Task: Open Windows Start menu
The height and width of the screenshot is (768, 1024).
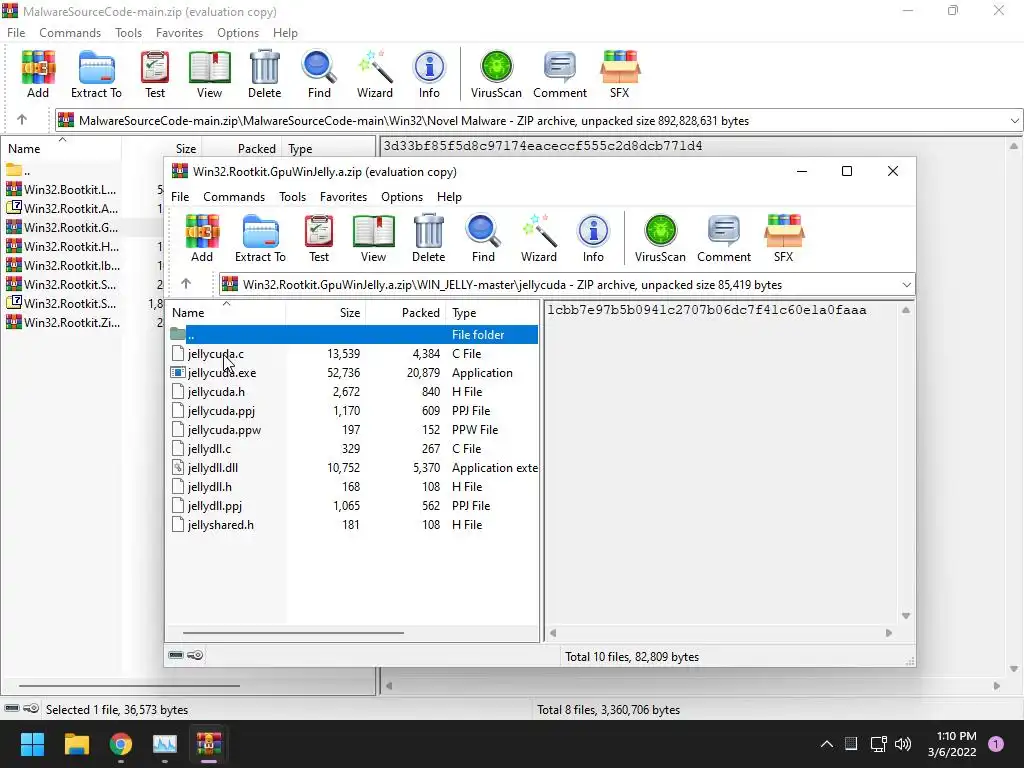Action: click(x=32, y=744)
